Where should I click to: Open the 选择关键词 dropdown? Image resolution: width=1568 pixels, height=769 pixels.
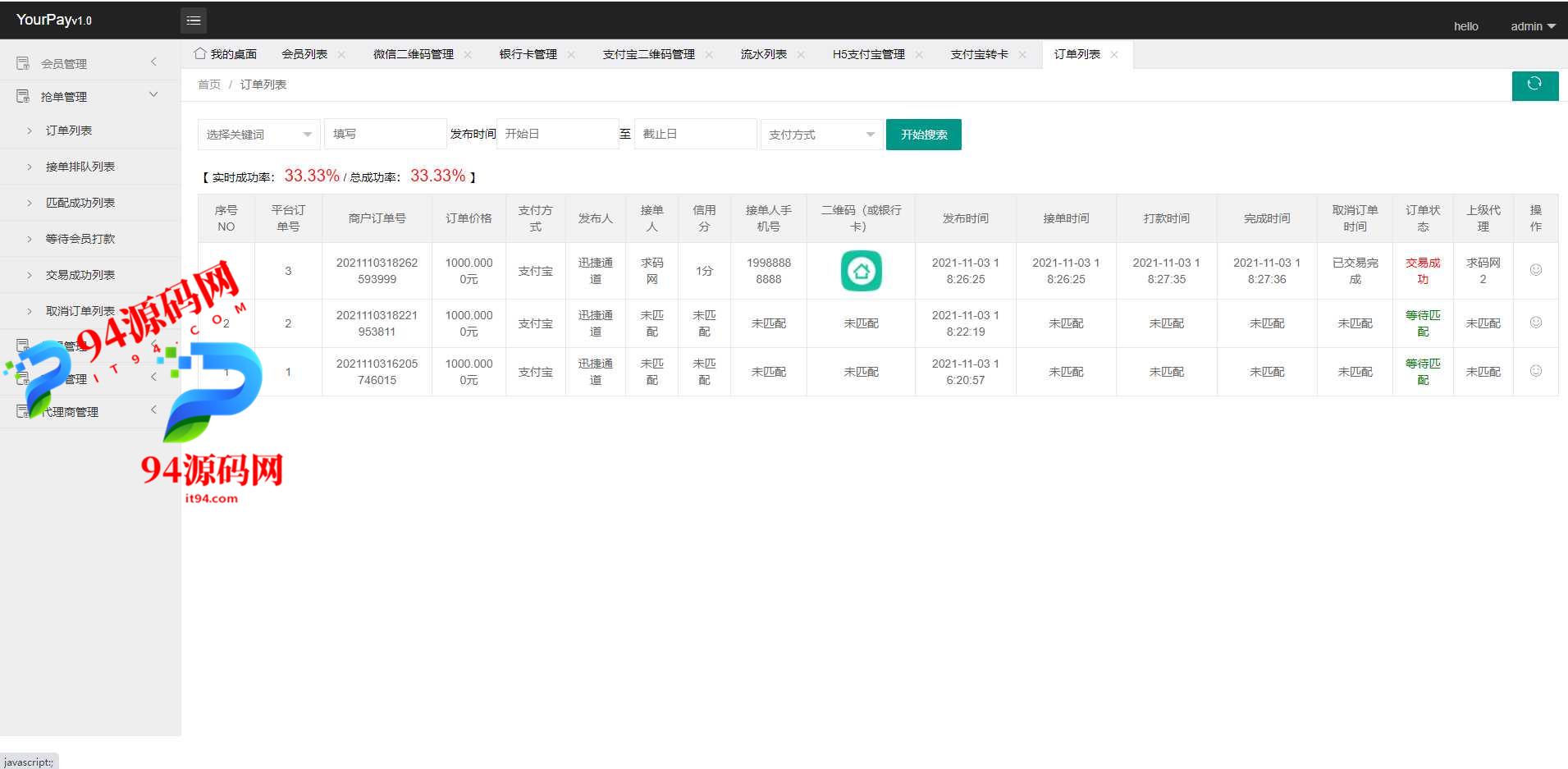pyautogui.click(x=258, y=134)
